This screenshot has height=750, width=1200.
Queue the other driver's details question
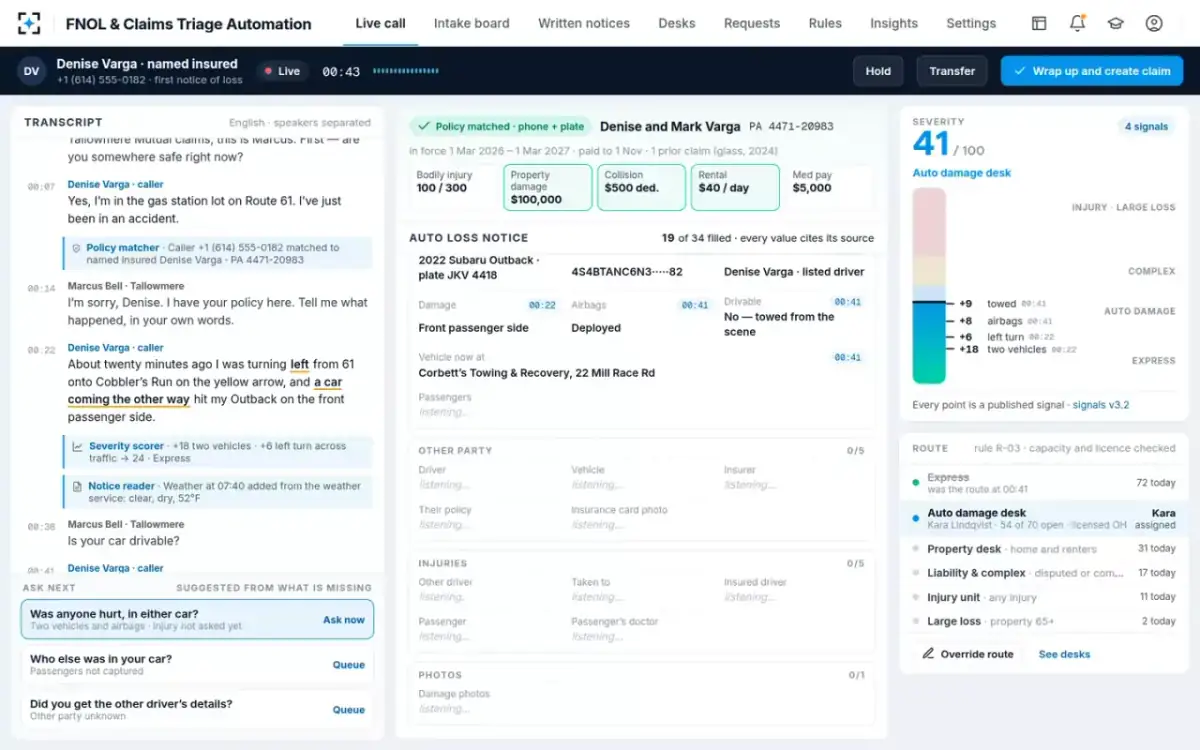348,710
